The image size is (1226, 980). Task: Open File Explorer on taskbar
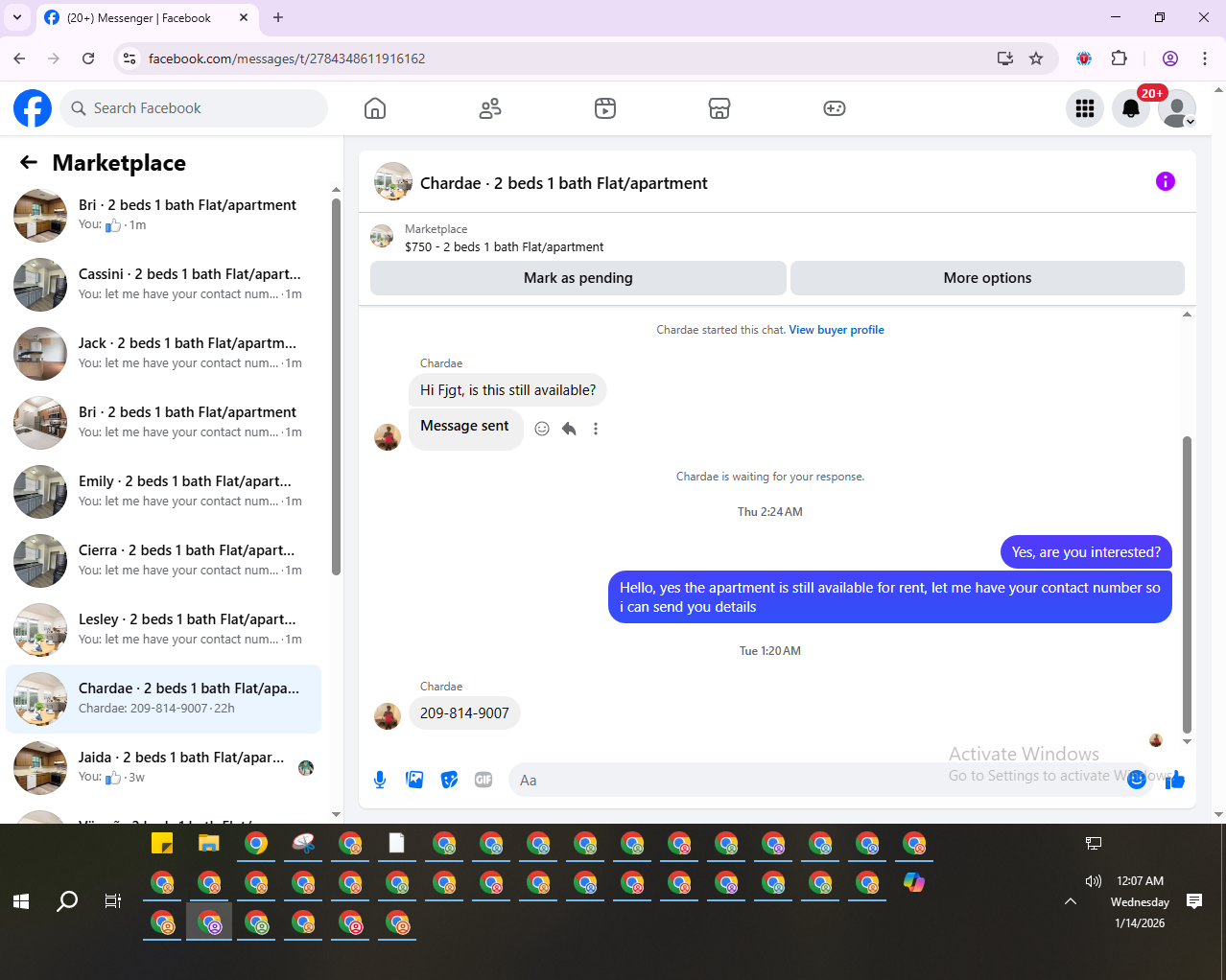pos(209,844)
